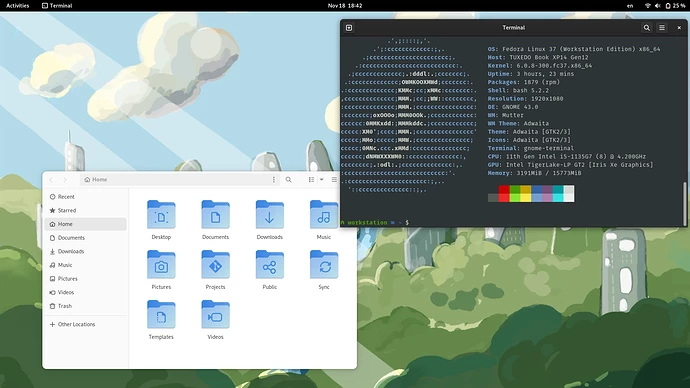Click the volume status icon
The image size is (690, 388).
point(657,6)
